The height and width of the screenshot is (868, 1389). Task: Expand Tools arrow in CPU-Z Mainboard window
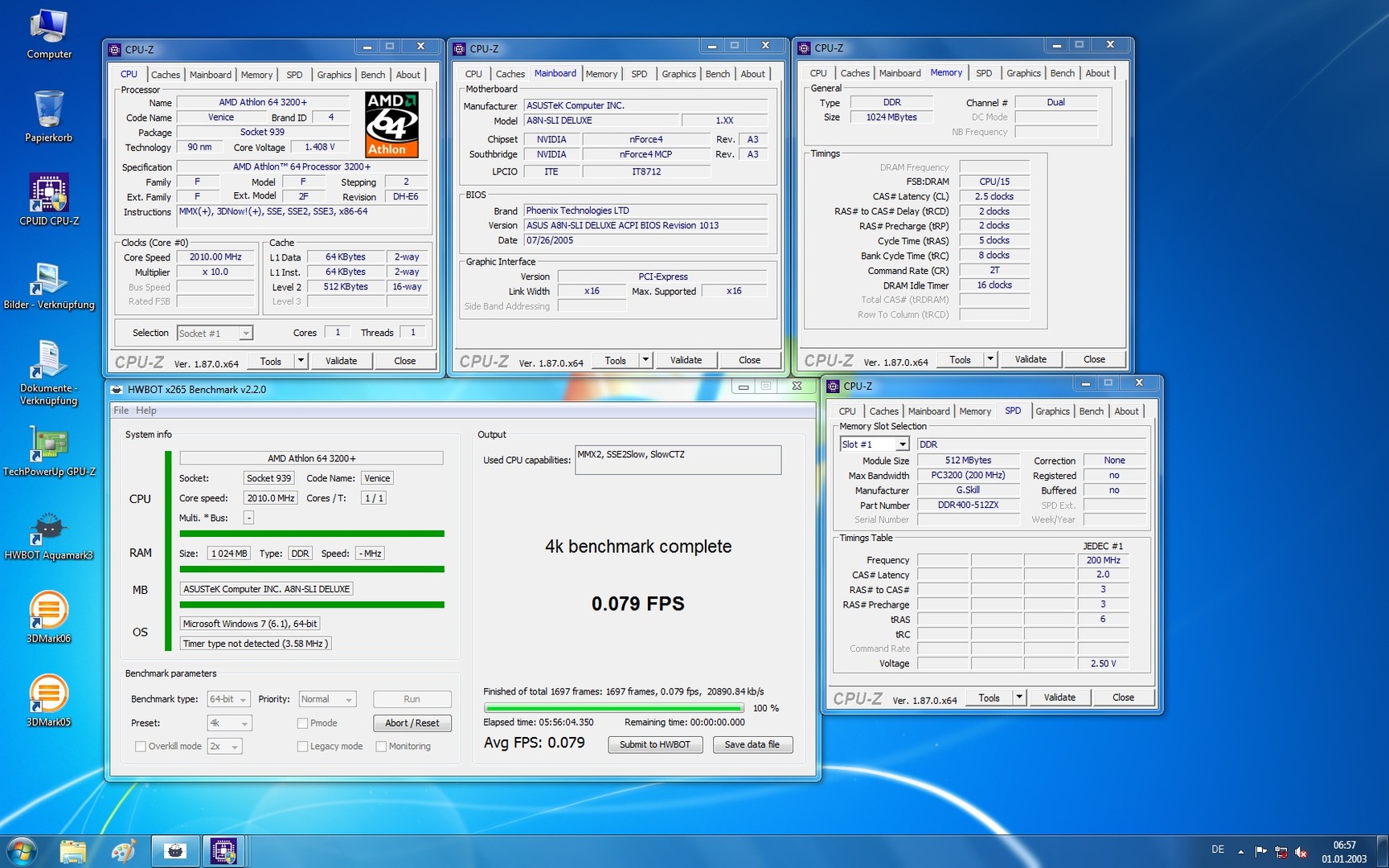(x=645, y=360)
